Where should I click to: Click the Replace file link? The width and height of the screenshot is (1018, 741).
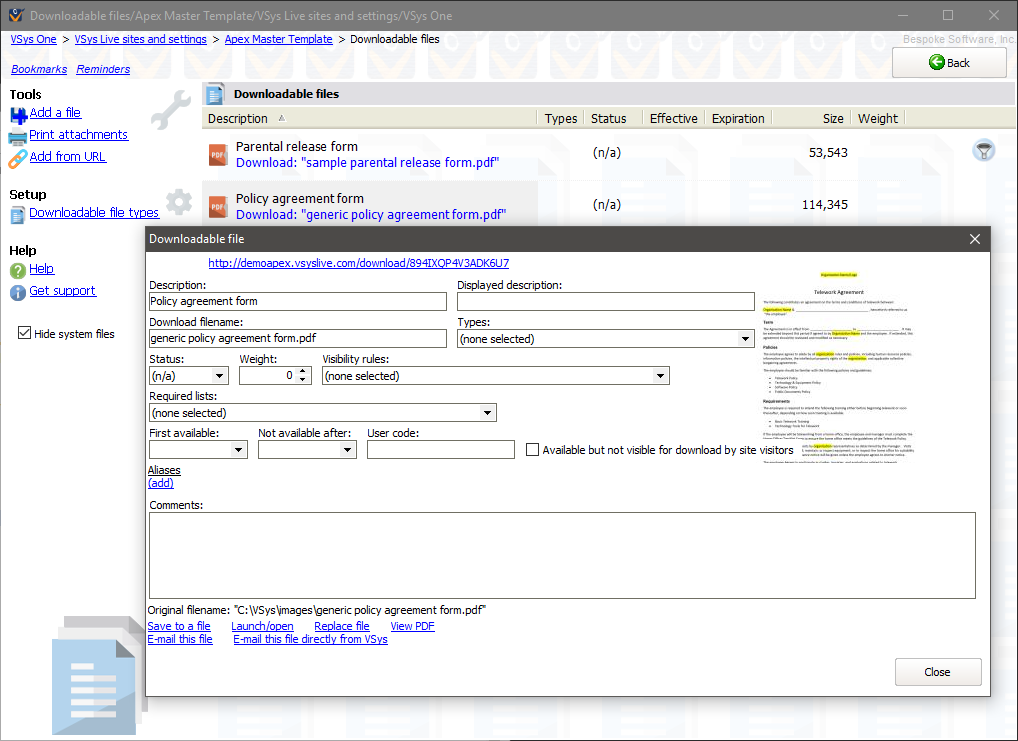click(341, 626)
